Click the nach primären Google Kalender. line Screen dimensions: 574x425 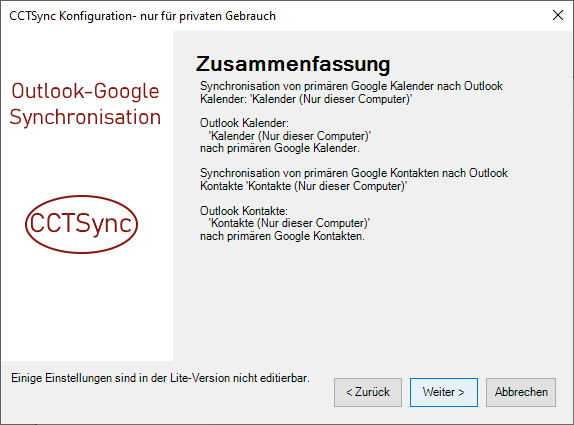click(280, 148)
